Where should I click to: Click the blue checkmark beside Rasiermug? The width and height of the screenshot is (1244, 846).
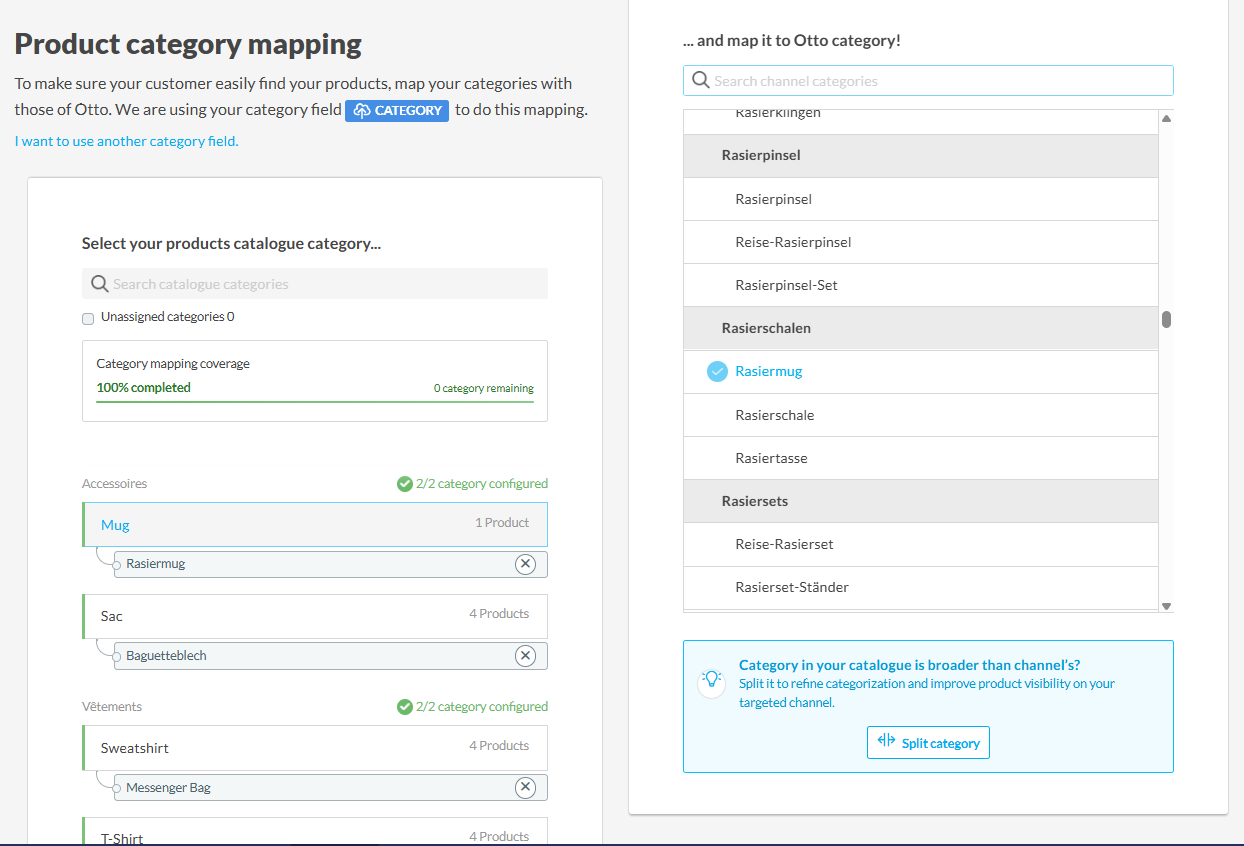[x=717, y=371]
